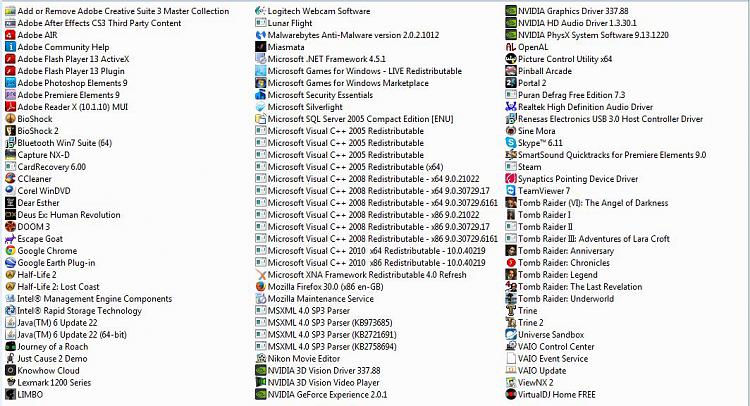
Task: Click the Realtek High Definition Audio icon
Action: click(511, 107)
